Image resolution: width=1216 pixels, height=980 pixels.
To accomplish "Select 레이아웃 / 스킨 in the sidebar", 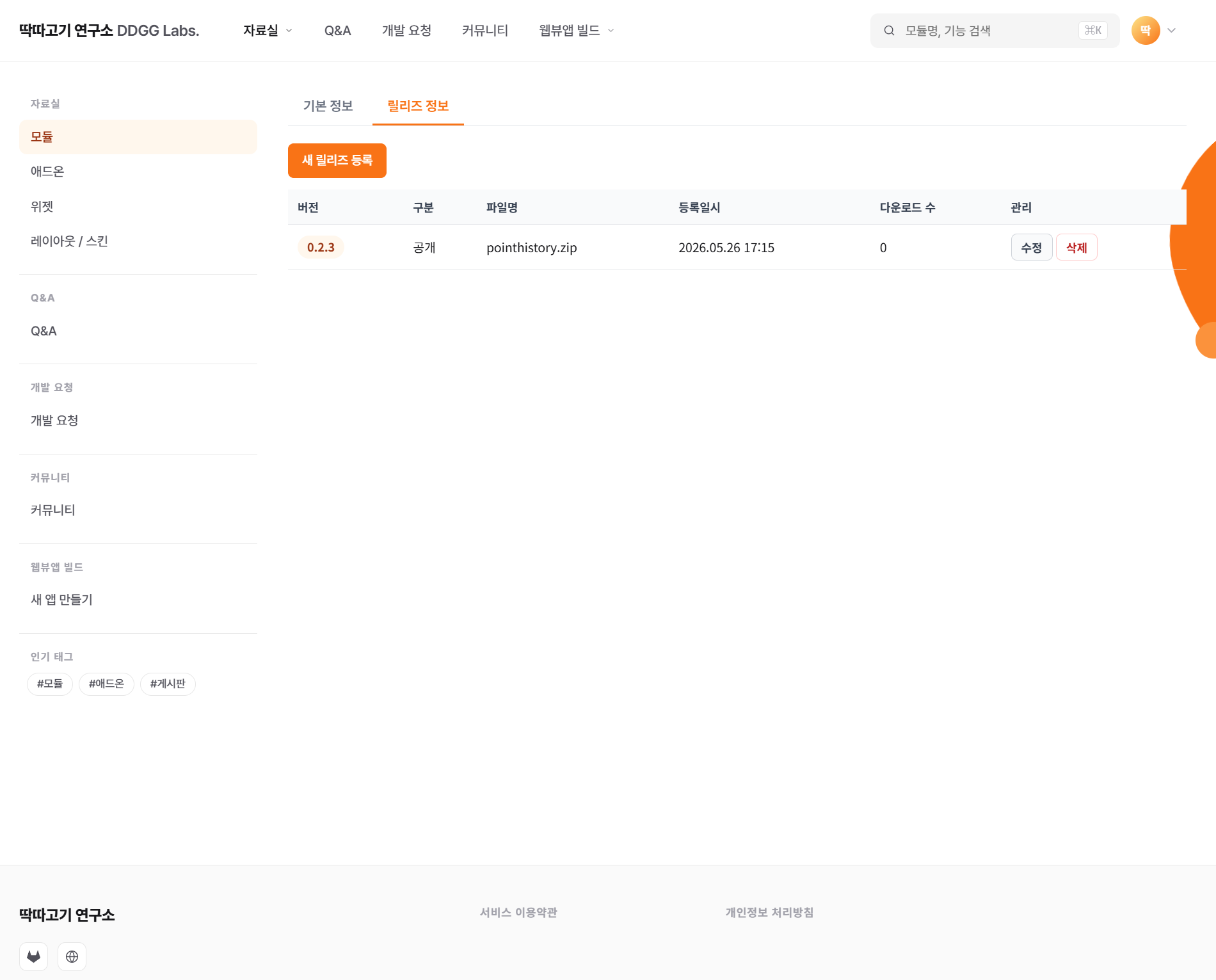I will click(138, 241).
